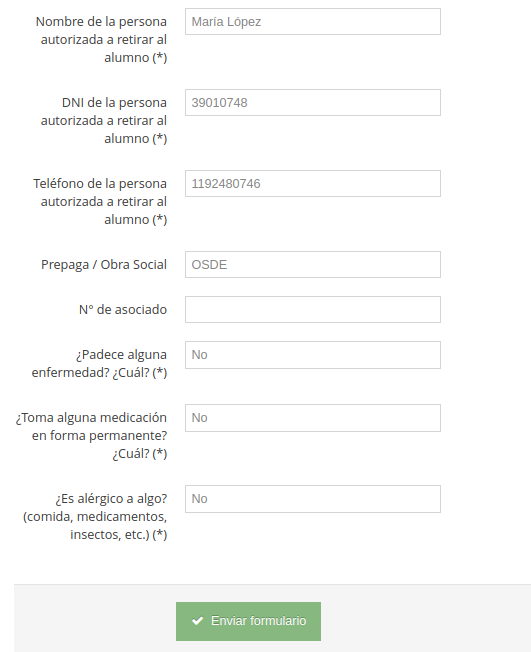The height and width of the screenshot is (652, 531).
Task: Click the gray footer beside Enviar formulario
Action: [424, 620]
